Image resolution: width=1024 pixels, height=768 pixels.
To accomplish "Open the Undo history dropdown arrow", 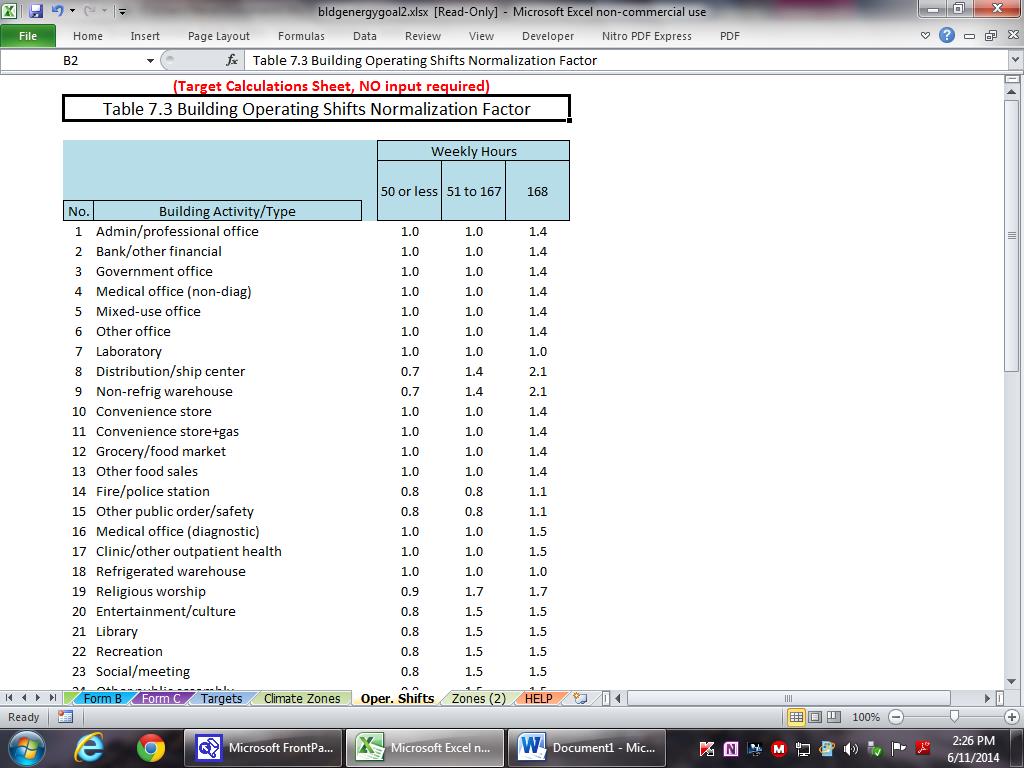I will point(72,11).
